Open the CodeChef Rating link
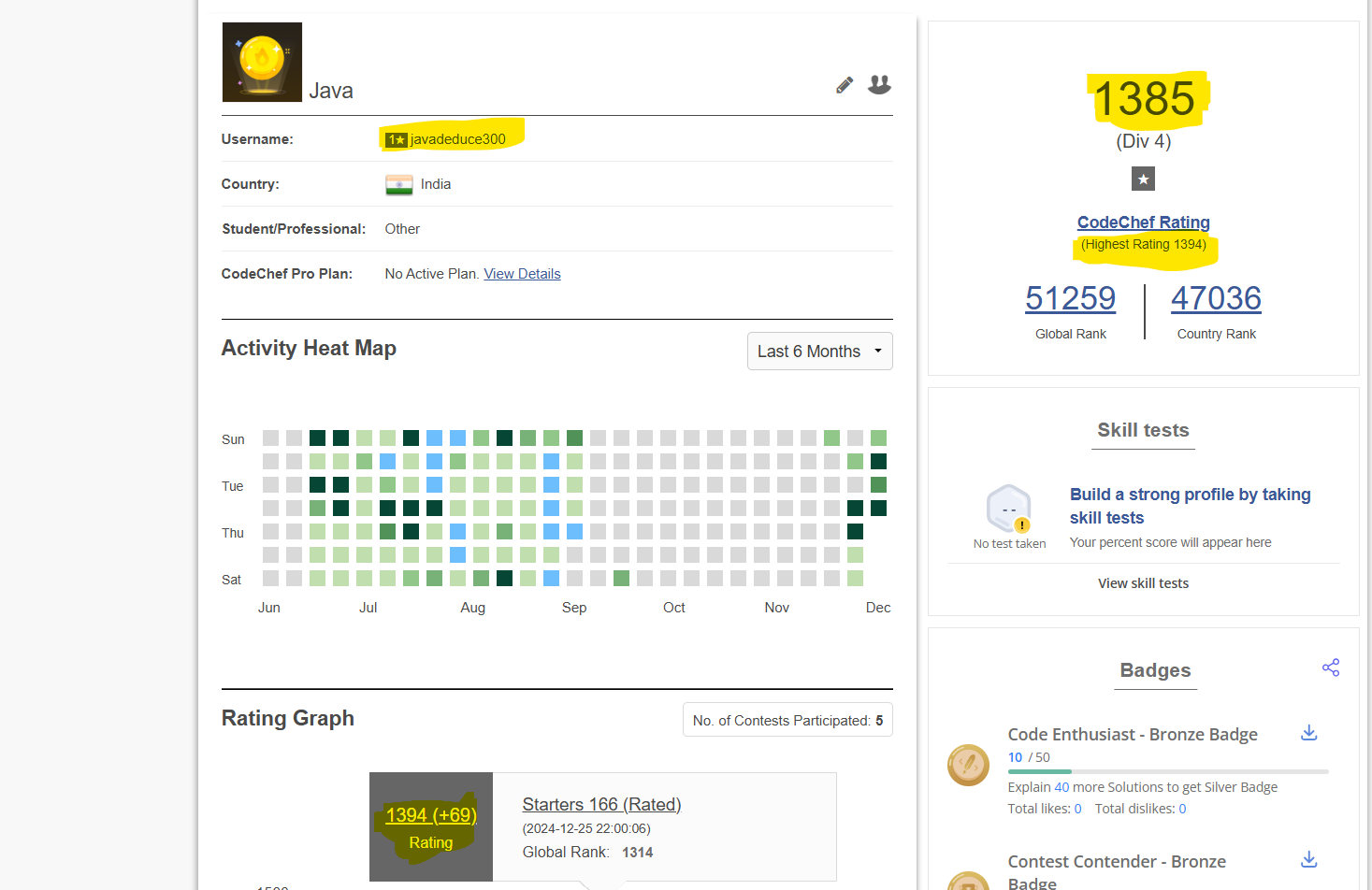 click(x=1144, y=222)
